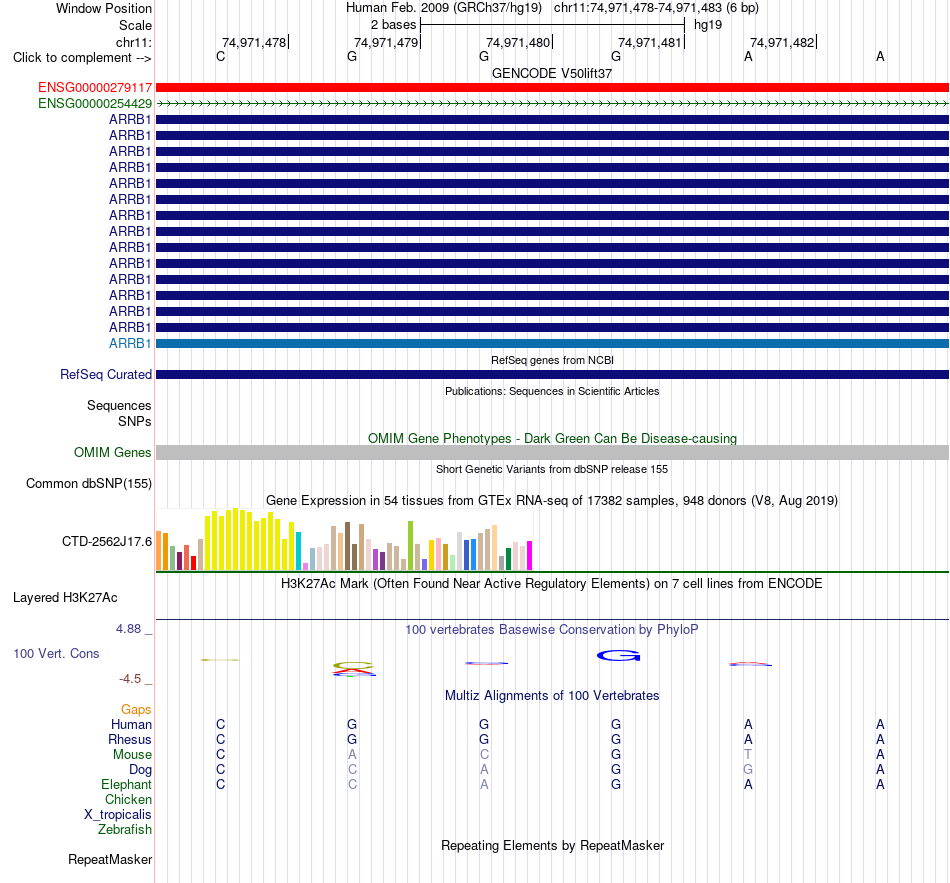
Task: Click the 100 Vert. Cons label
Action: coord(56,653)
